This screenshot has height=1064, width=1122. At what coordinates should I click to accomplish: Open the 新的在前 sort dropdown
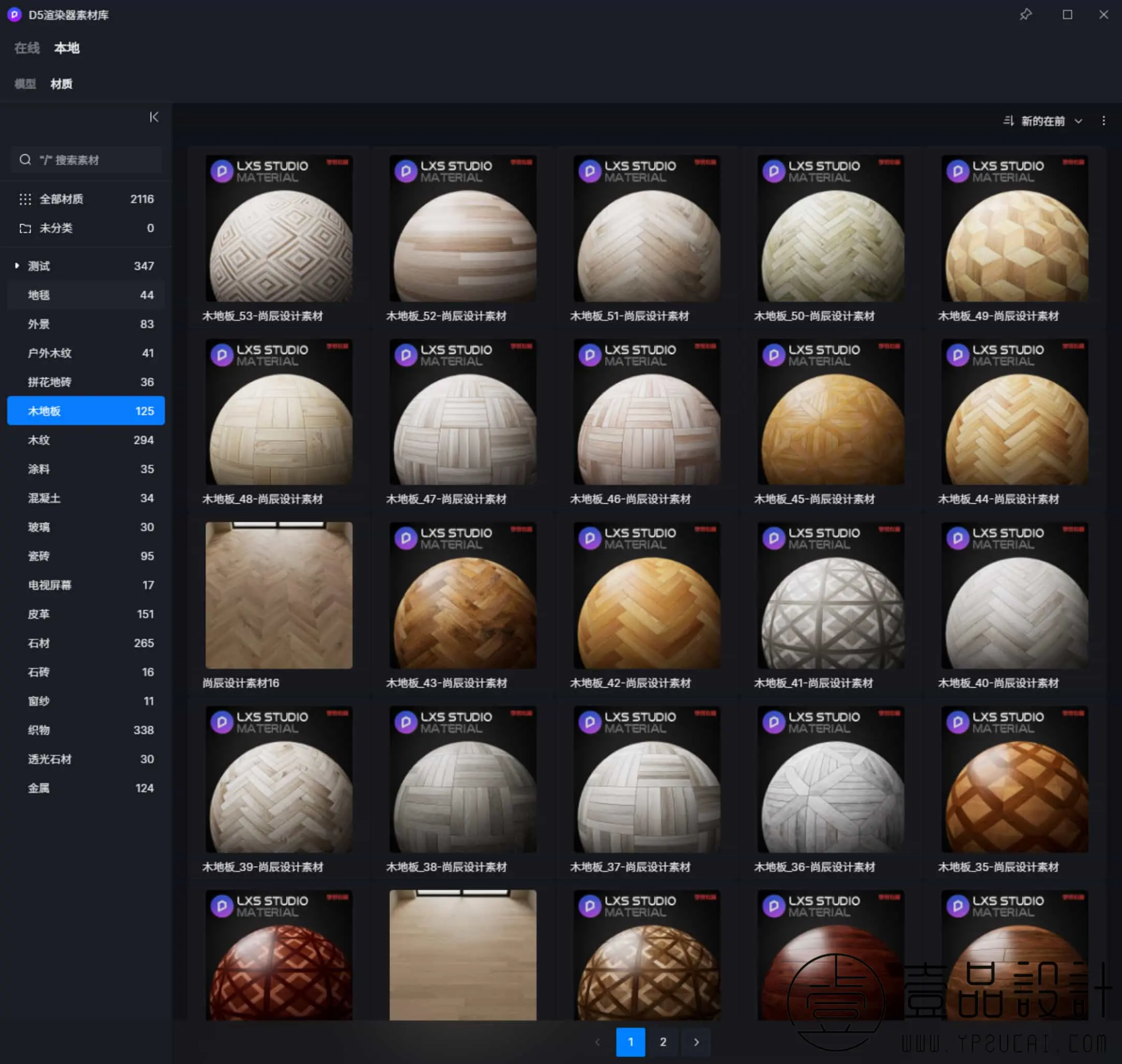(x=1043, y=121)
